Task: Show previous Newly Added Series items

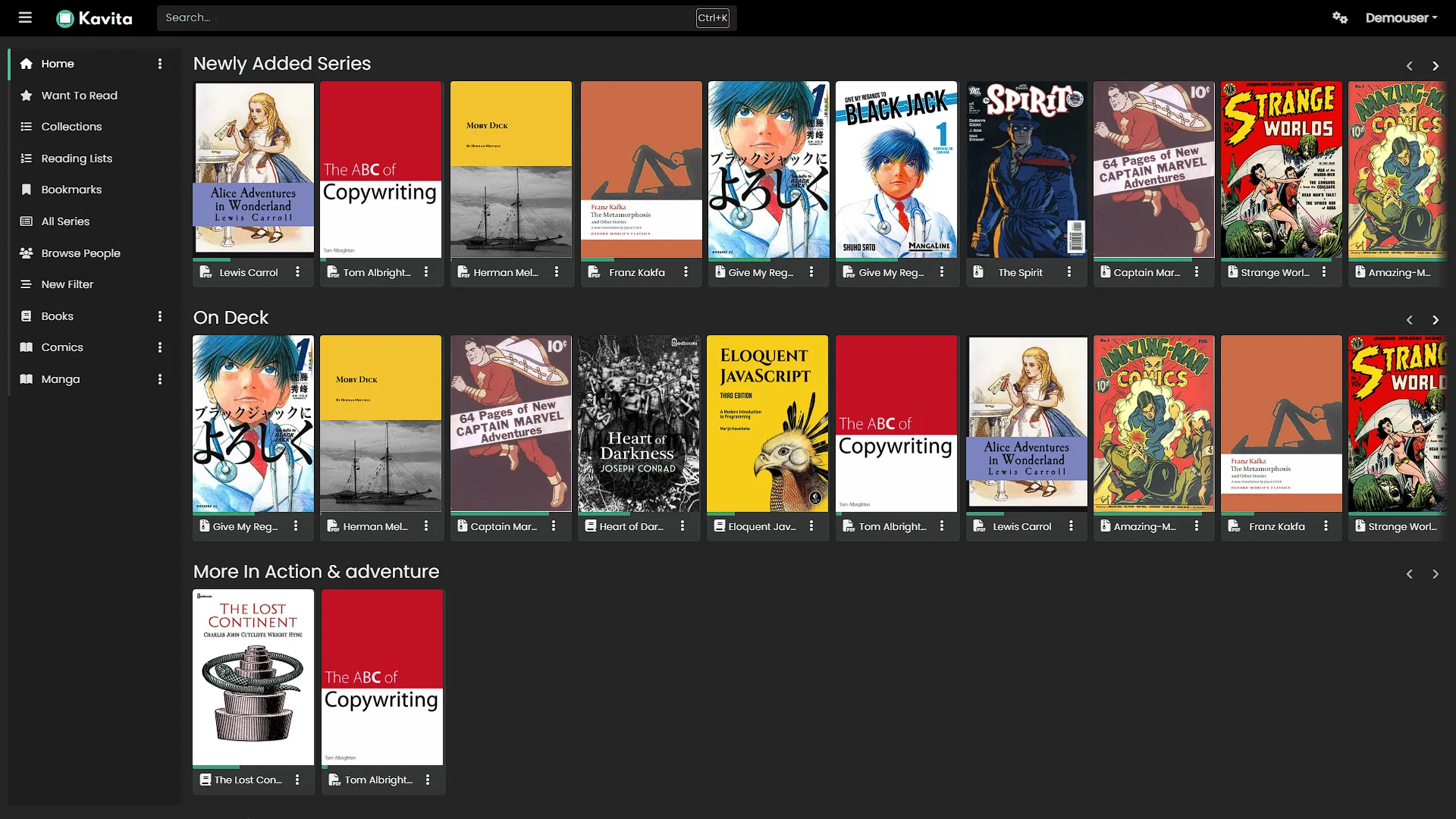Action: pos(1410,66)
